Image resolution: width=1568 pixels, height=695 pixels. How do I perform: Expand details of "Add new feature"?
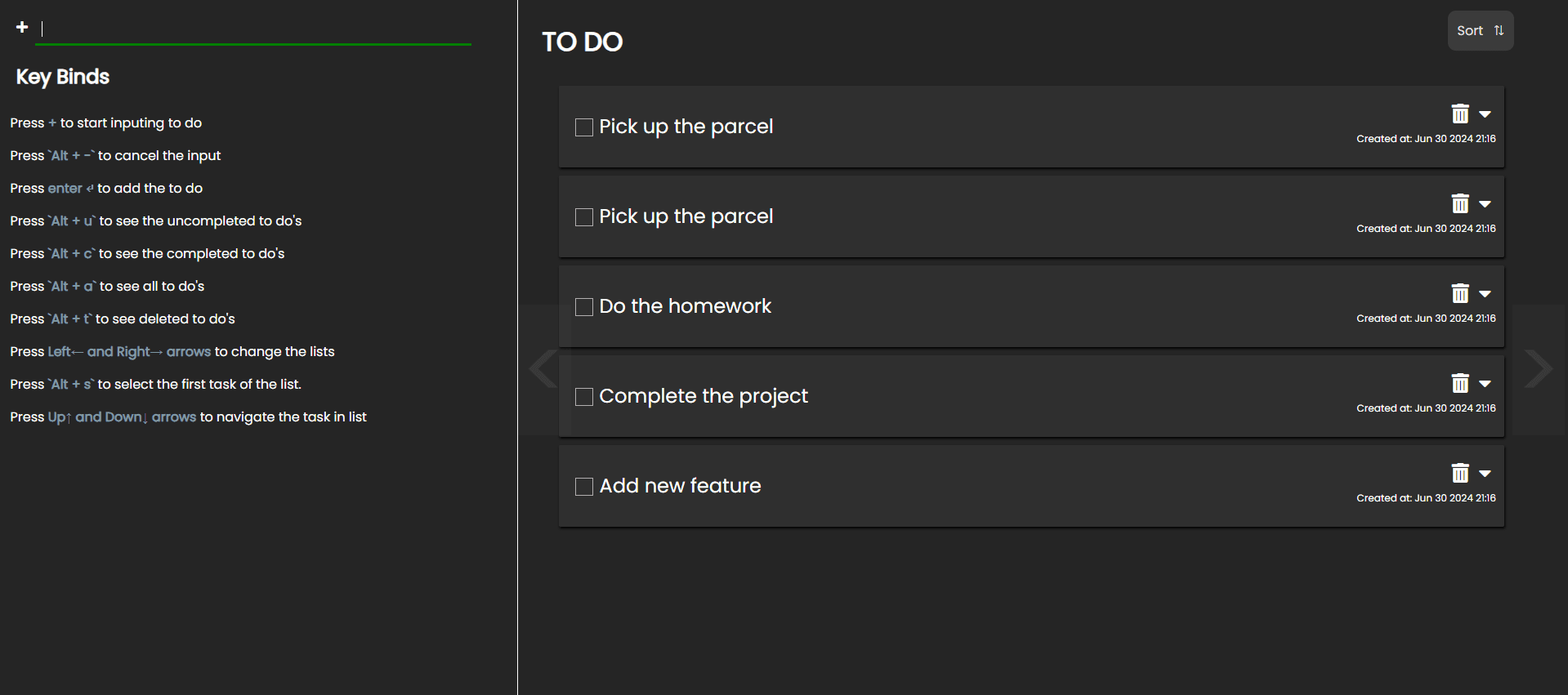point(1485,473)
